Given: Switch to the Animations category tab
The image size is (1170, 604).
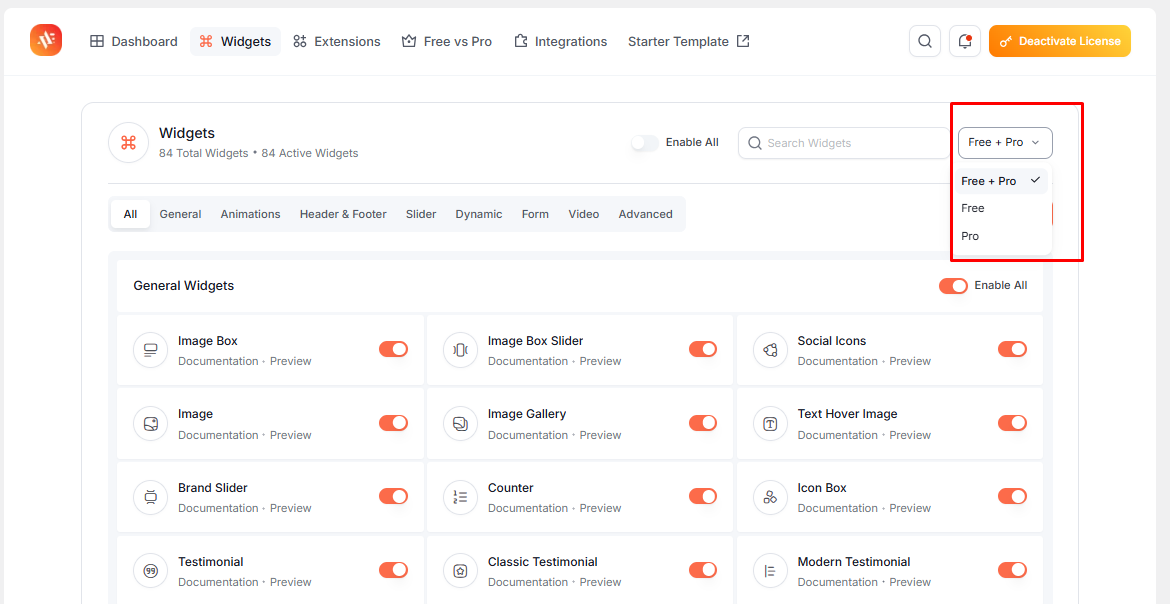Looking at the screenshot, I should tap(251, 214).
